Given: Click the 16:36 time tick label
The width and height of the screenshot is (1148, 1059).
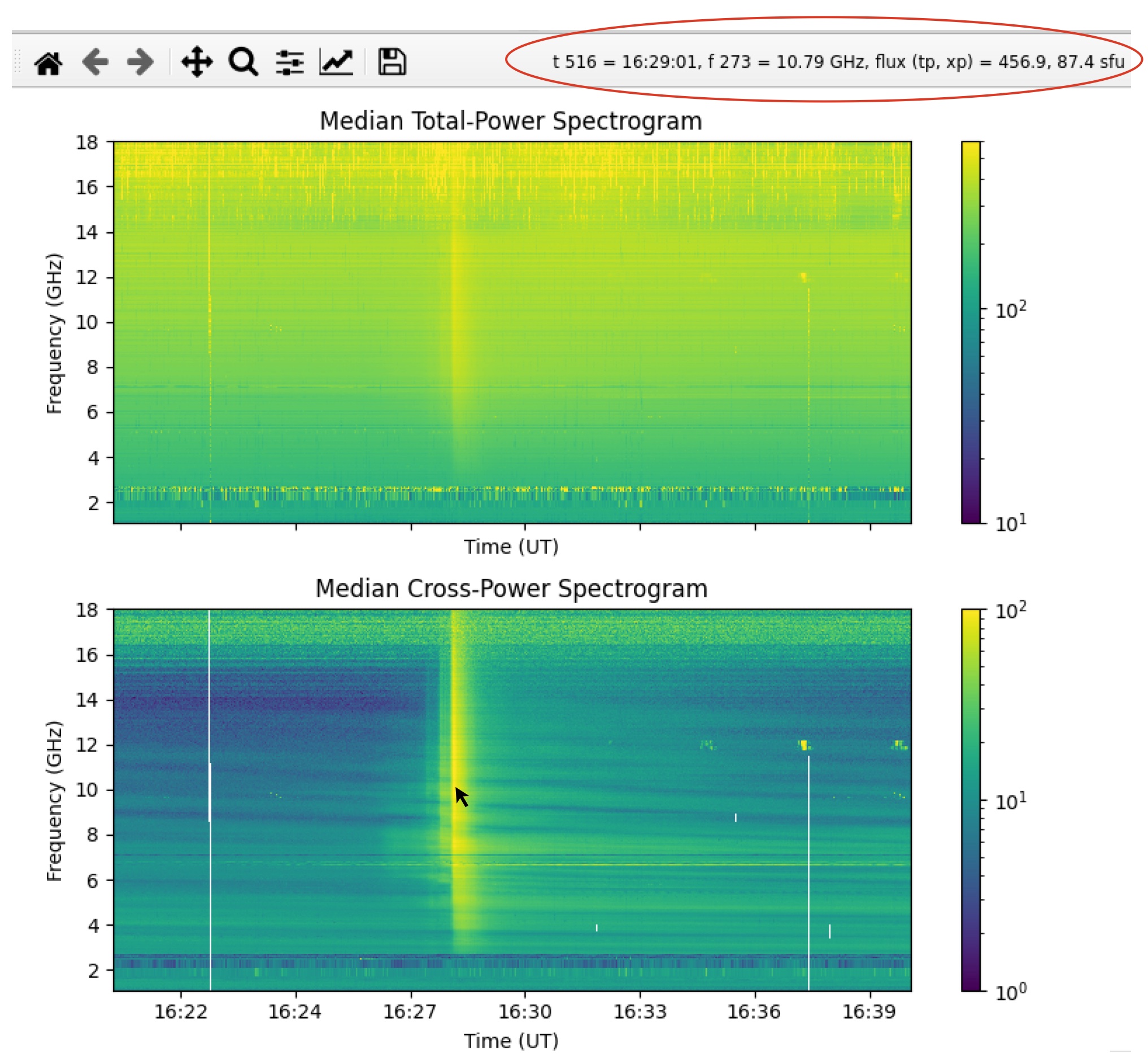Looking at the screenshot, I should tap(754, 1012).
